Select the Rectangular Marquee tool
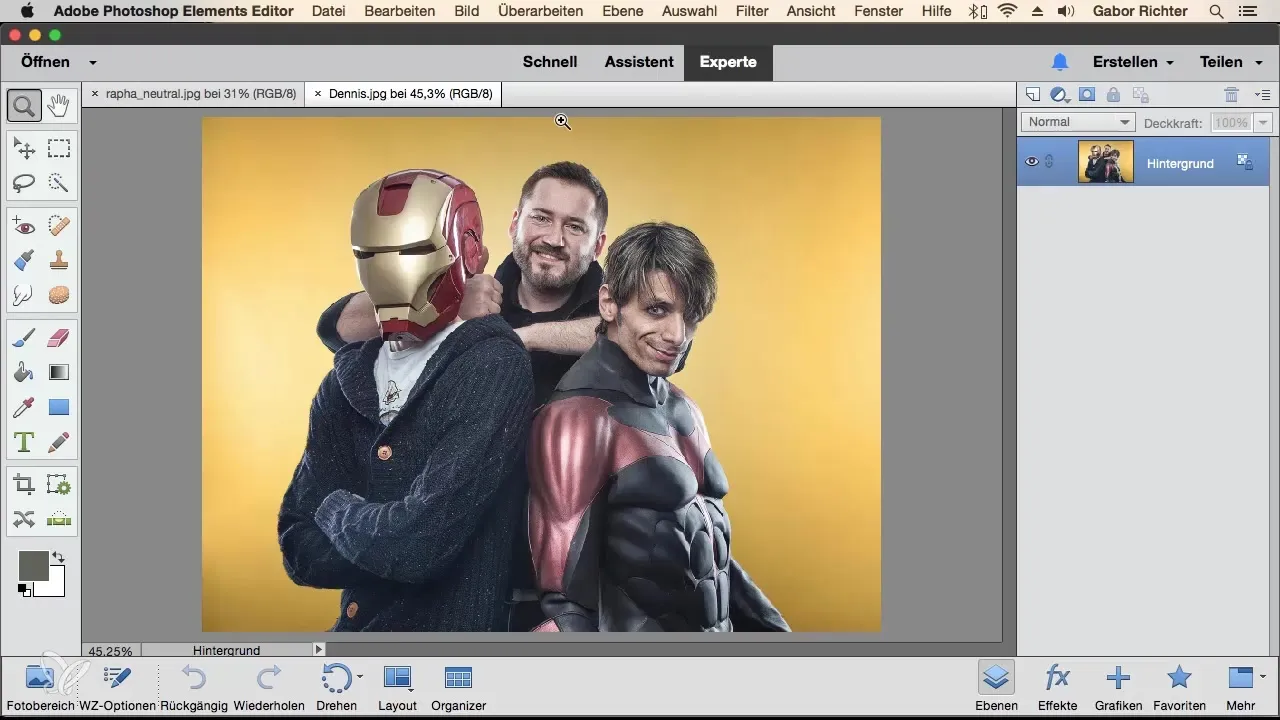This screenshot has width=1280, height=720. pyautogui.click(x=59, y=150)
